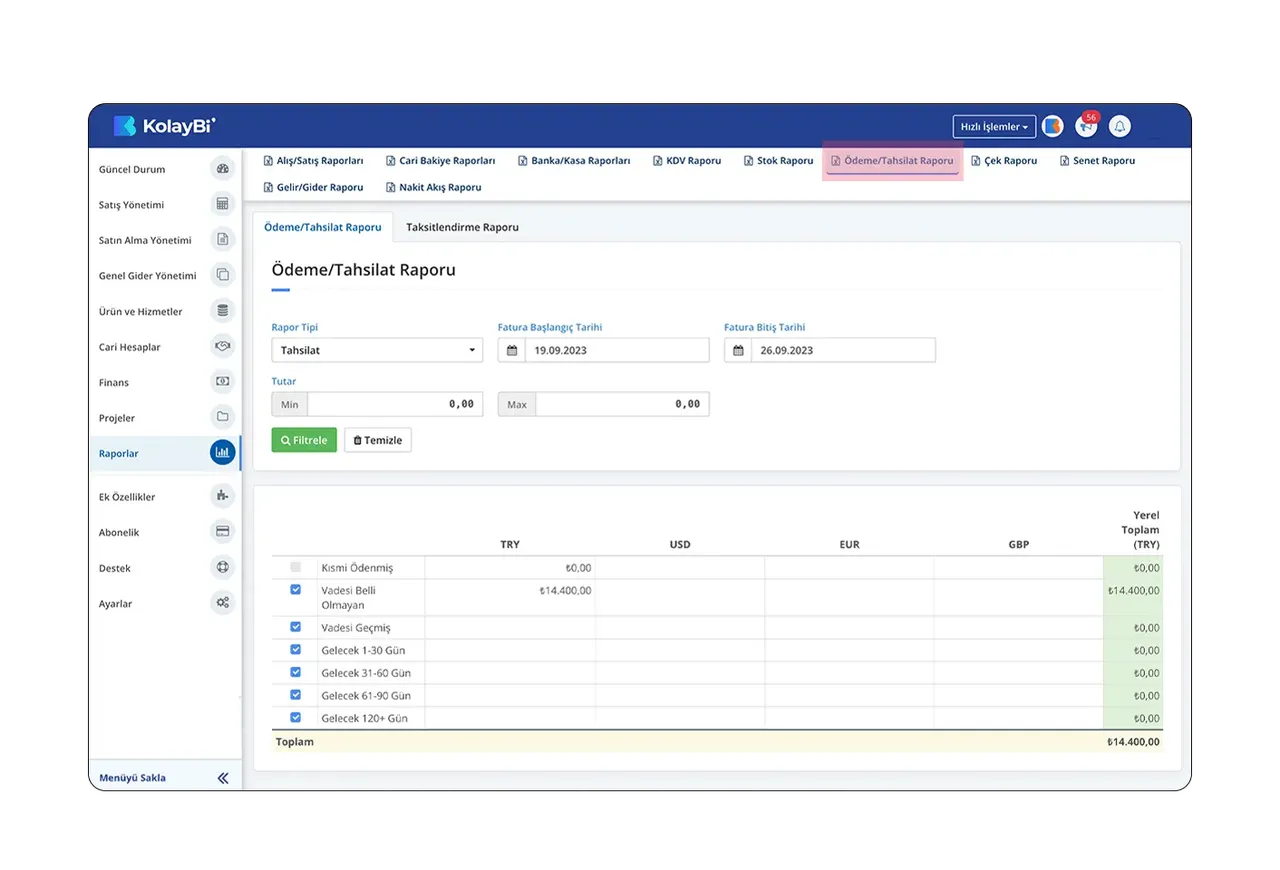Click the announcements icon with badge 56
The width and height of the screenshot is (1280, 870).
point(1086,126)
